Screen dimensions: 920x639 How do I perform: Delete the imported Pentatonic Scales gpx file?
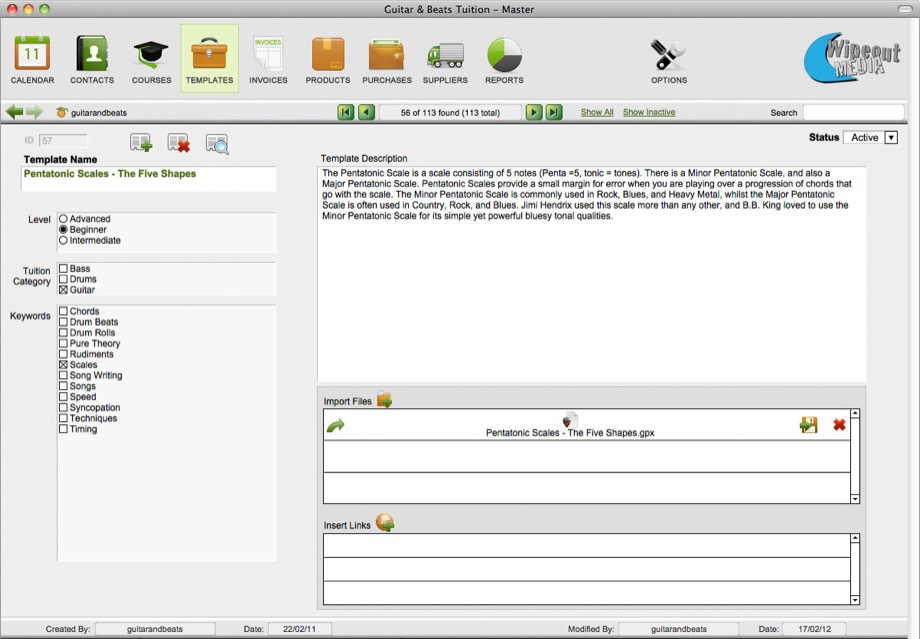[839, 425]
